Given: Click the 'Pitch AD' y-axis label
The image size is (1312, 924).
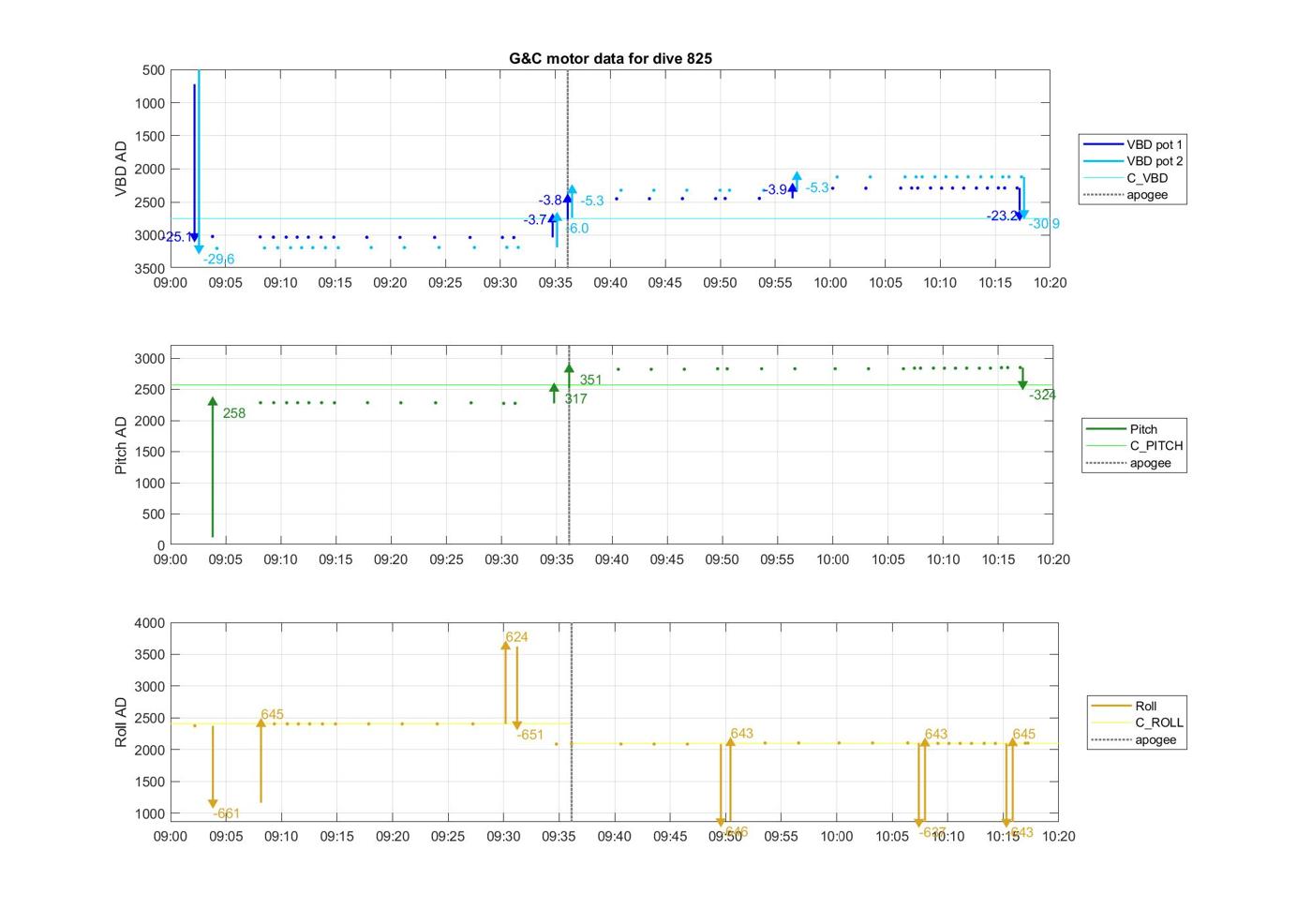Looking at the screenshot, I should tap(121, 445).
